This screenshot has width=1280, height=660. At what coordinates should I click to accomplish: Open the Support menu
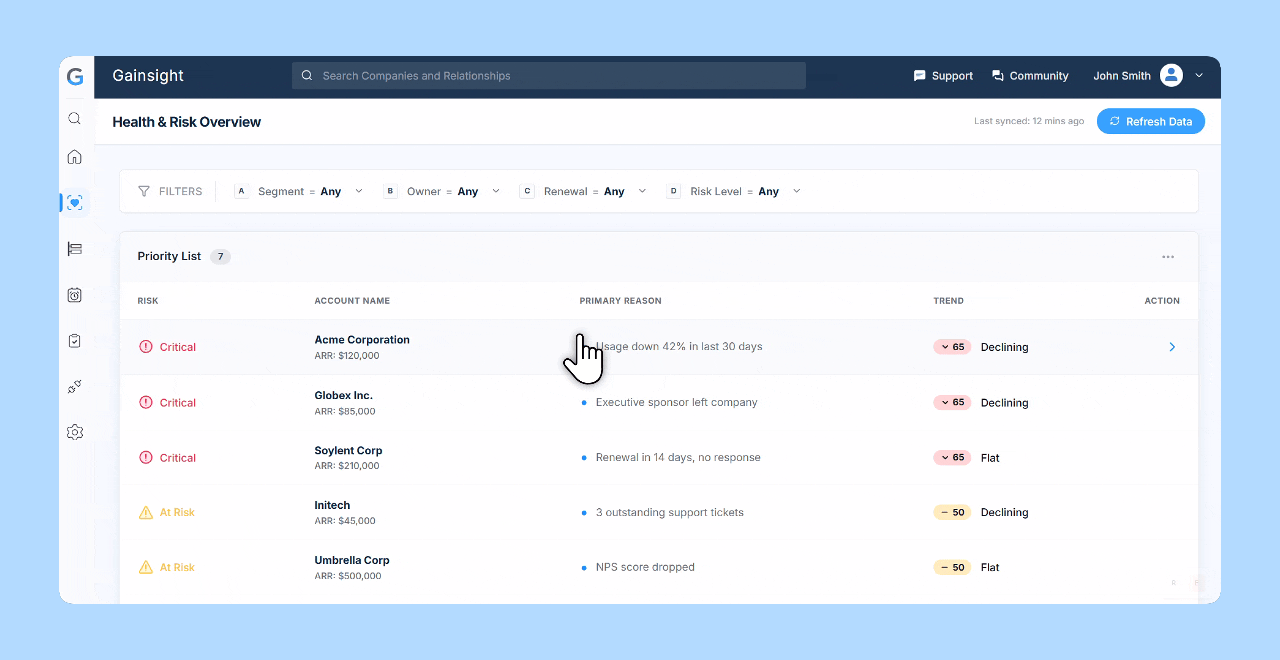[x=943, y=75]
